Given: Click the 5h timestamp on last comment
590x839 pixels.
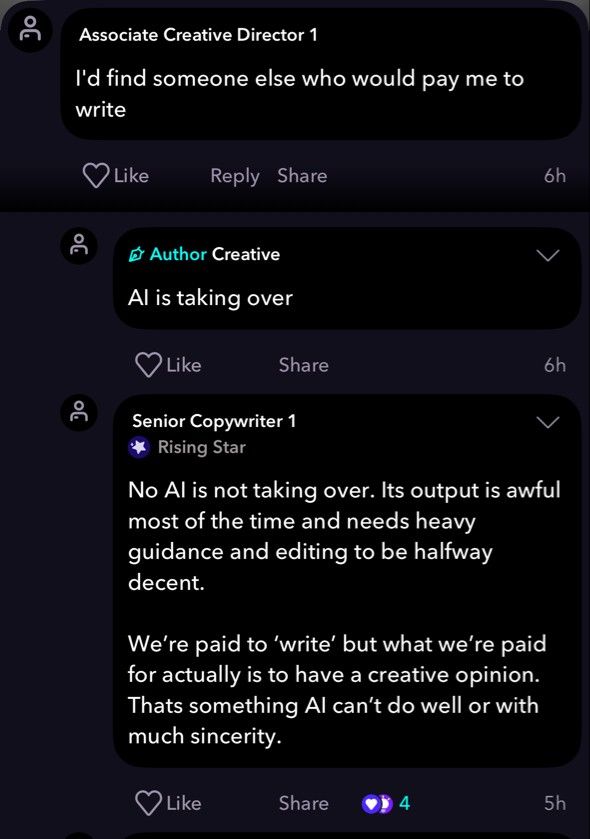Looking at the screenshot, I should tap(555, 803).
